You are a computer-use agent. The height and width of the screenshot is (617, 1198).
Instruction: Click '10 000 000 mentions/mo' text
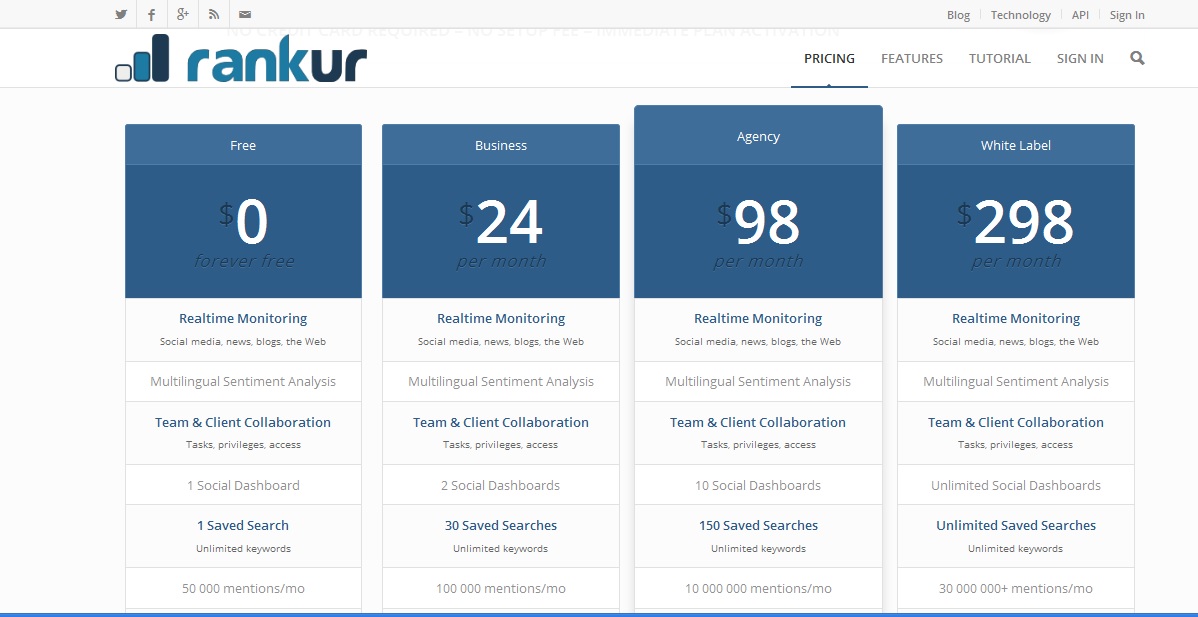[x=758, y=589]
